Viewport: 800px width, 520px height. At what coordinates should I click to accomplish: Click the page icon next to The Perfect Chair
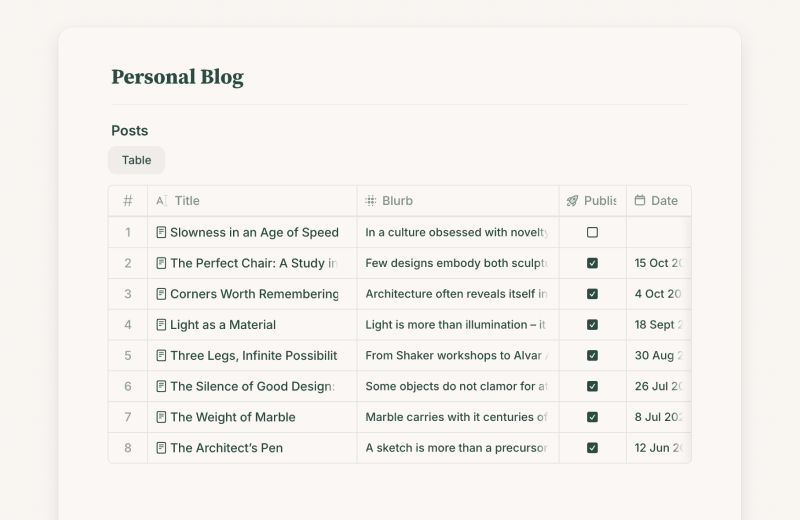tap(161, 263)
